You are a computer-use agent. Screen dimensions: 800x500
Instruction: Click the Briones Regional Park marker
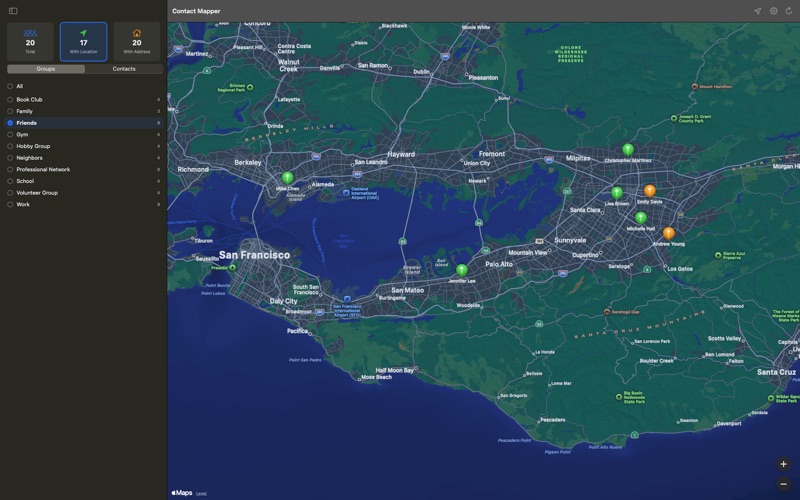[x=250, y=88]
